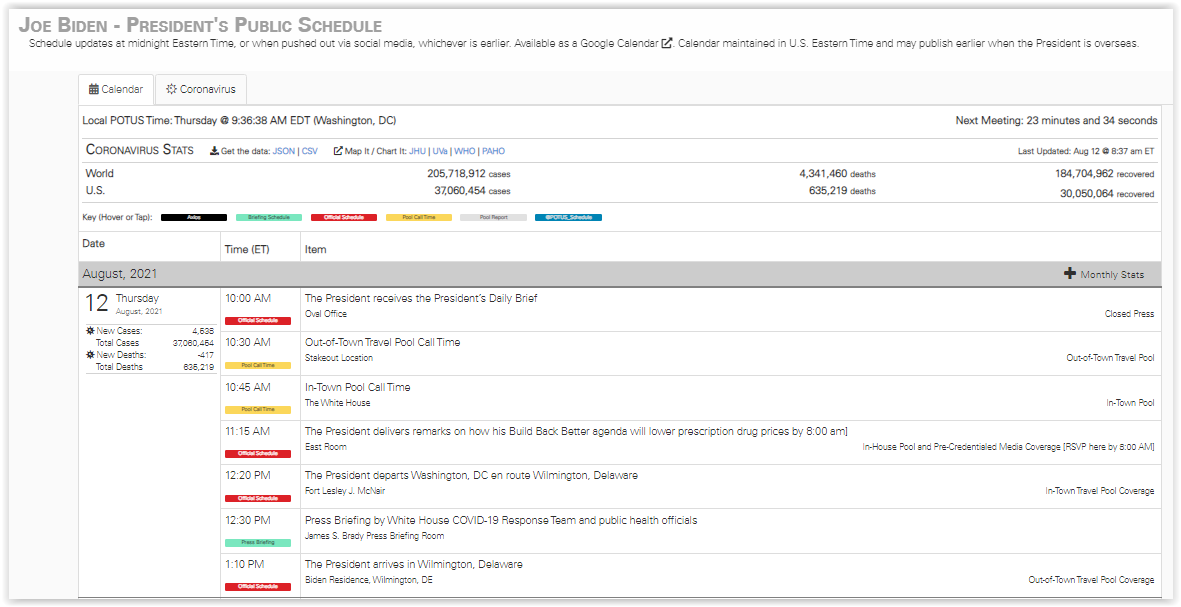The image size is (1181, 607).
Task: Click the Official Schedule badge under 10:00 AM
Action: click(258, 321)
